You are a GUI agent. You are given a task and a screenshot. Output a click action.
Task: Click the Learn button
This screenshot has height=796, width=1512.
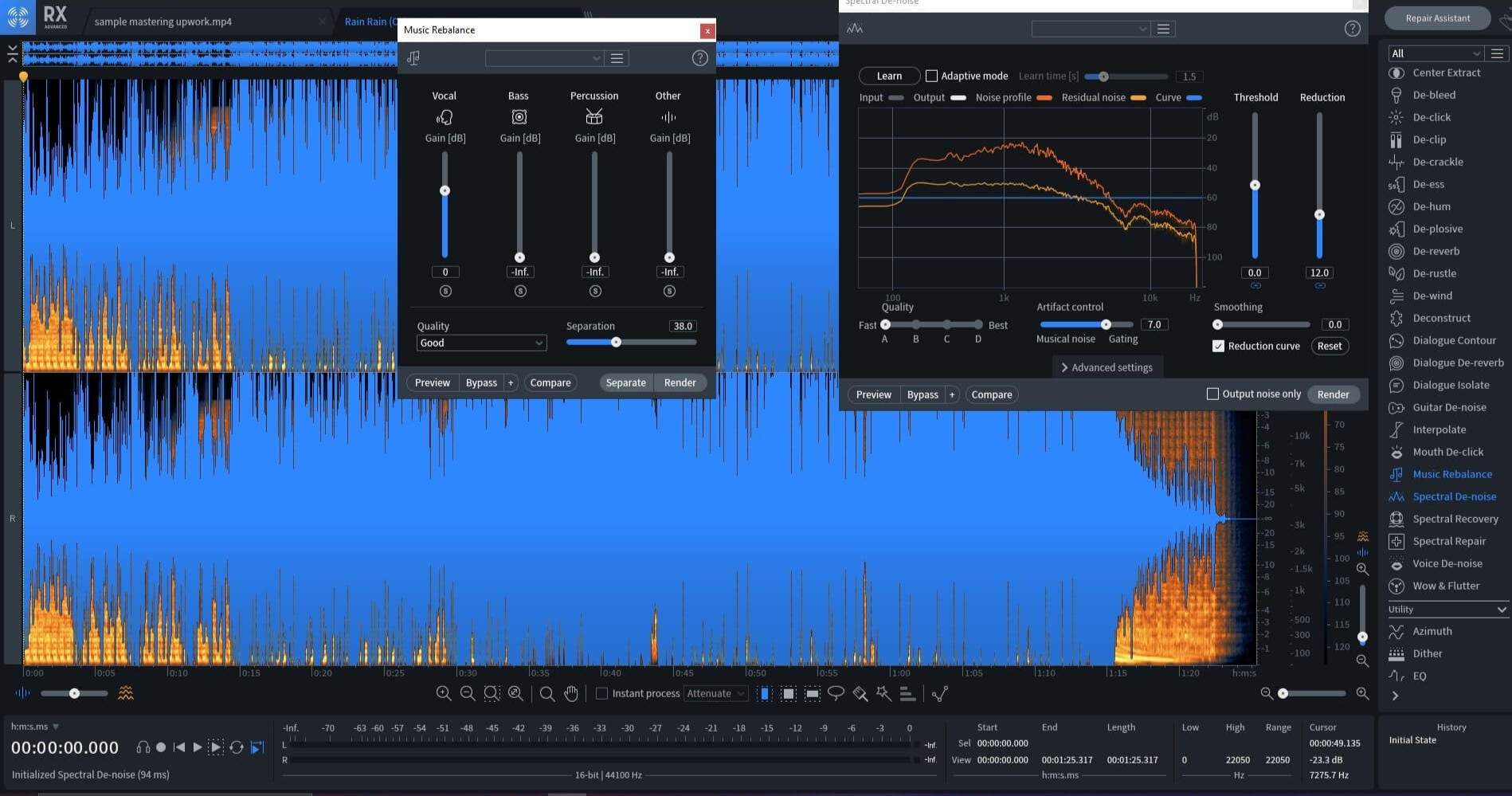889,76
